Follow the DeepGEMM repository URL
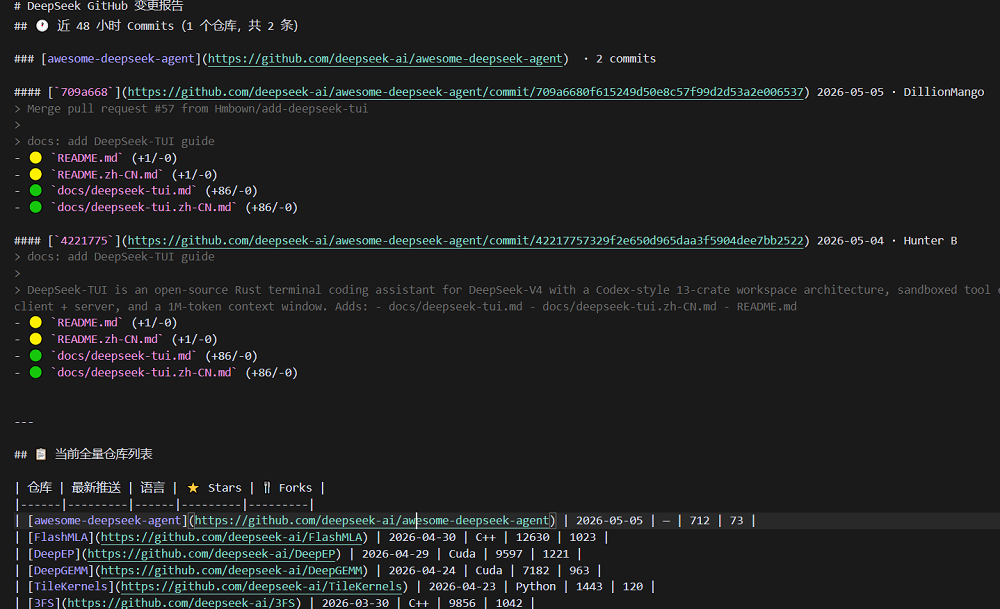The width and height of the screenshot is (1000, 609). pyautogui.click(x=232, y=570)
